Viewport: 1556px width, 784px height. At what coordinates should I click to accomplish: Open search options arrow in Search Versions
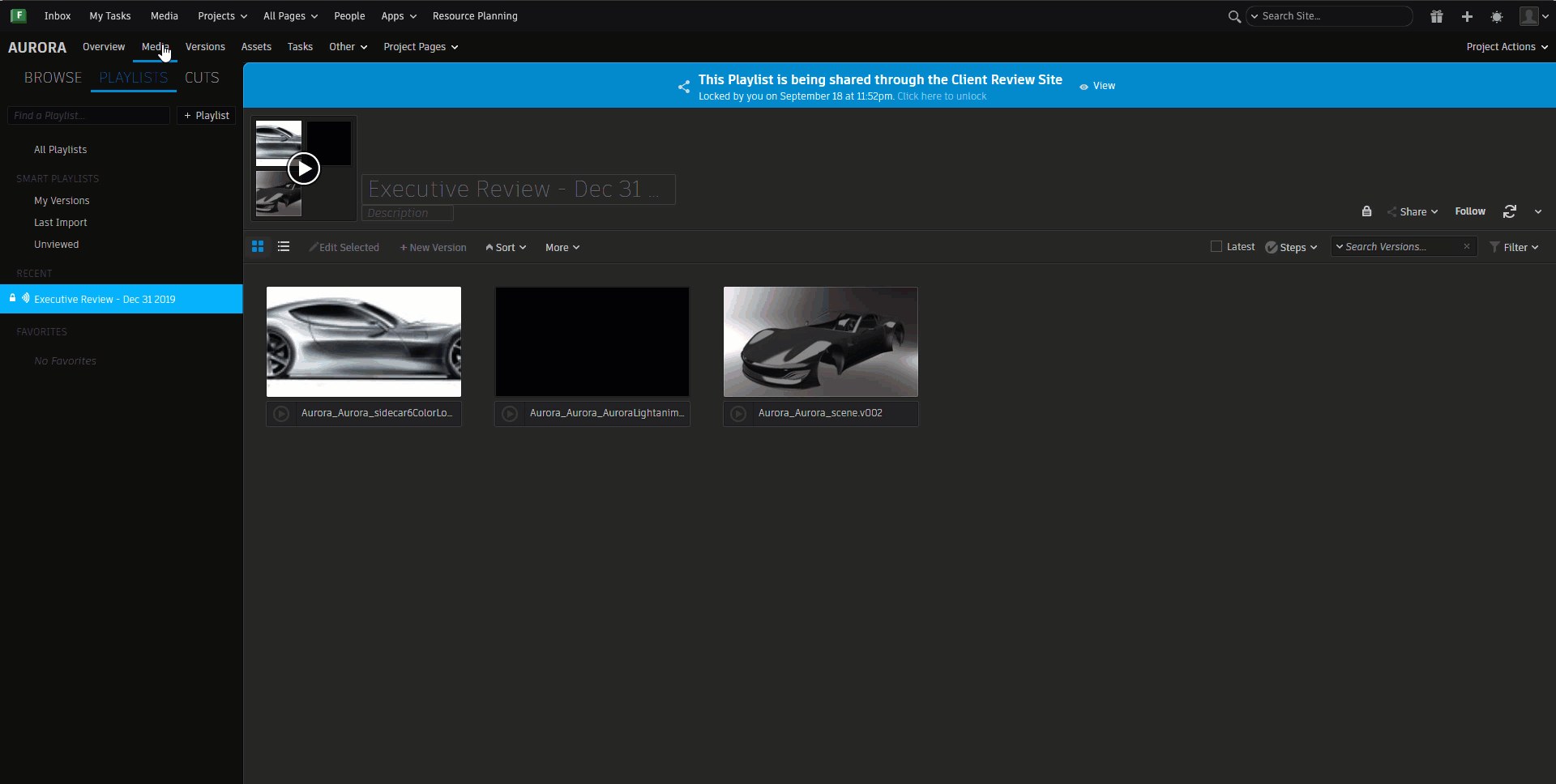tap(1340, 247)
